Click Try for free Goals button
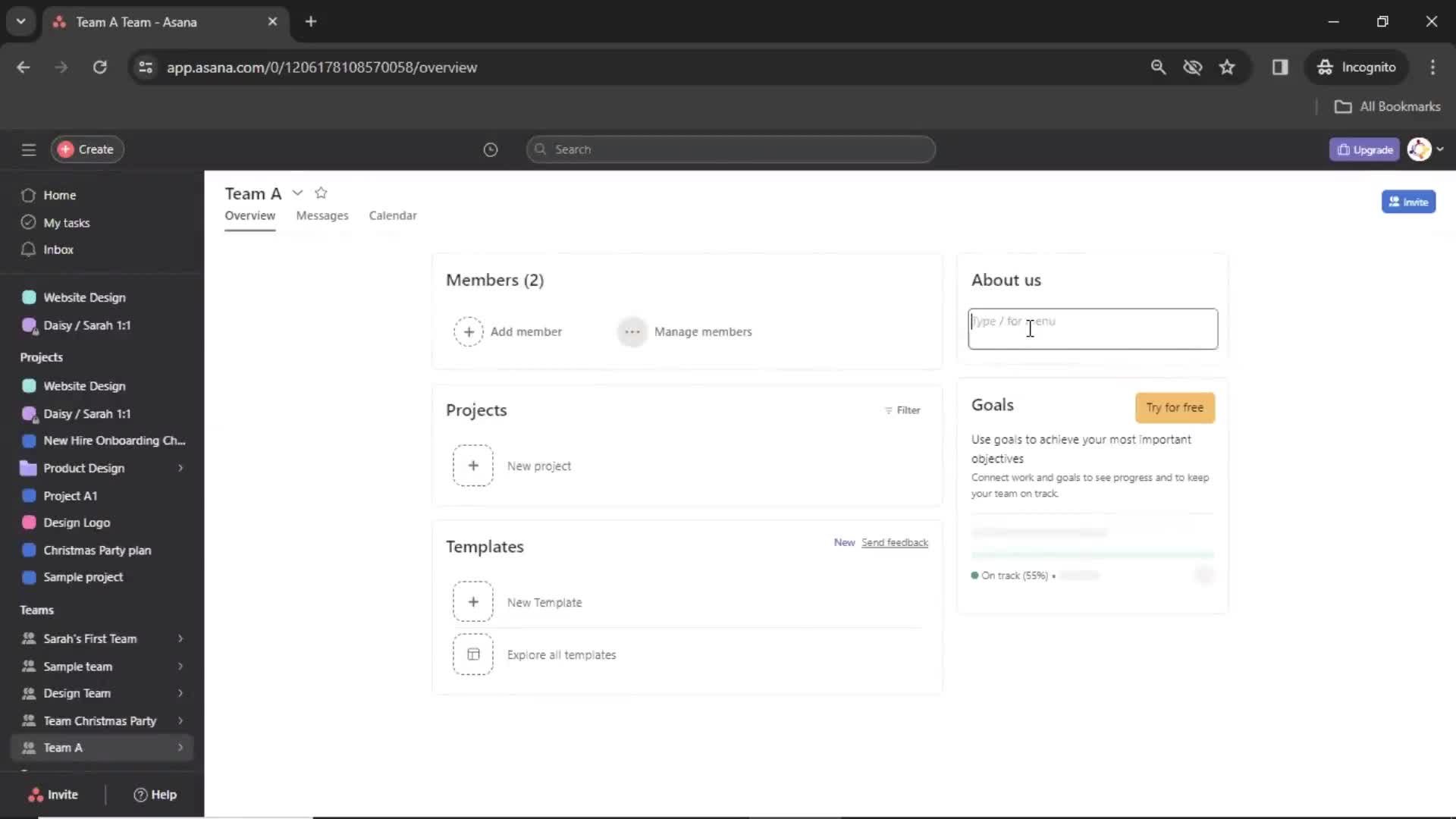This screenshot has height=819, width=1456. tap(1175, 407)
